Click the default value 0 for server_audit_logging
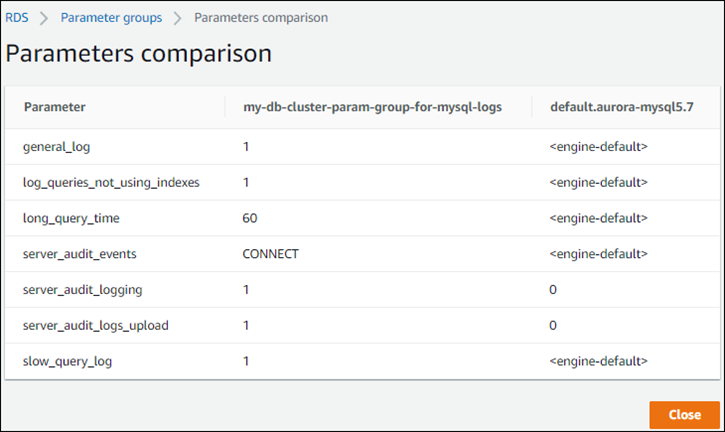The image size is (725, 432). click(553, 289)
